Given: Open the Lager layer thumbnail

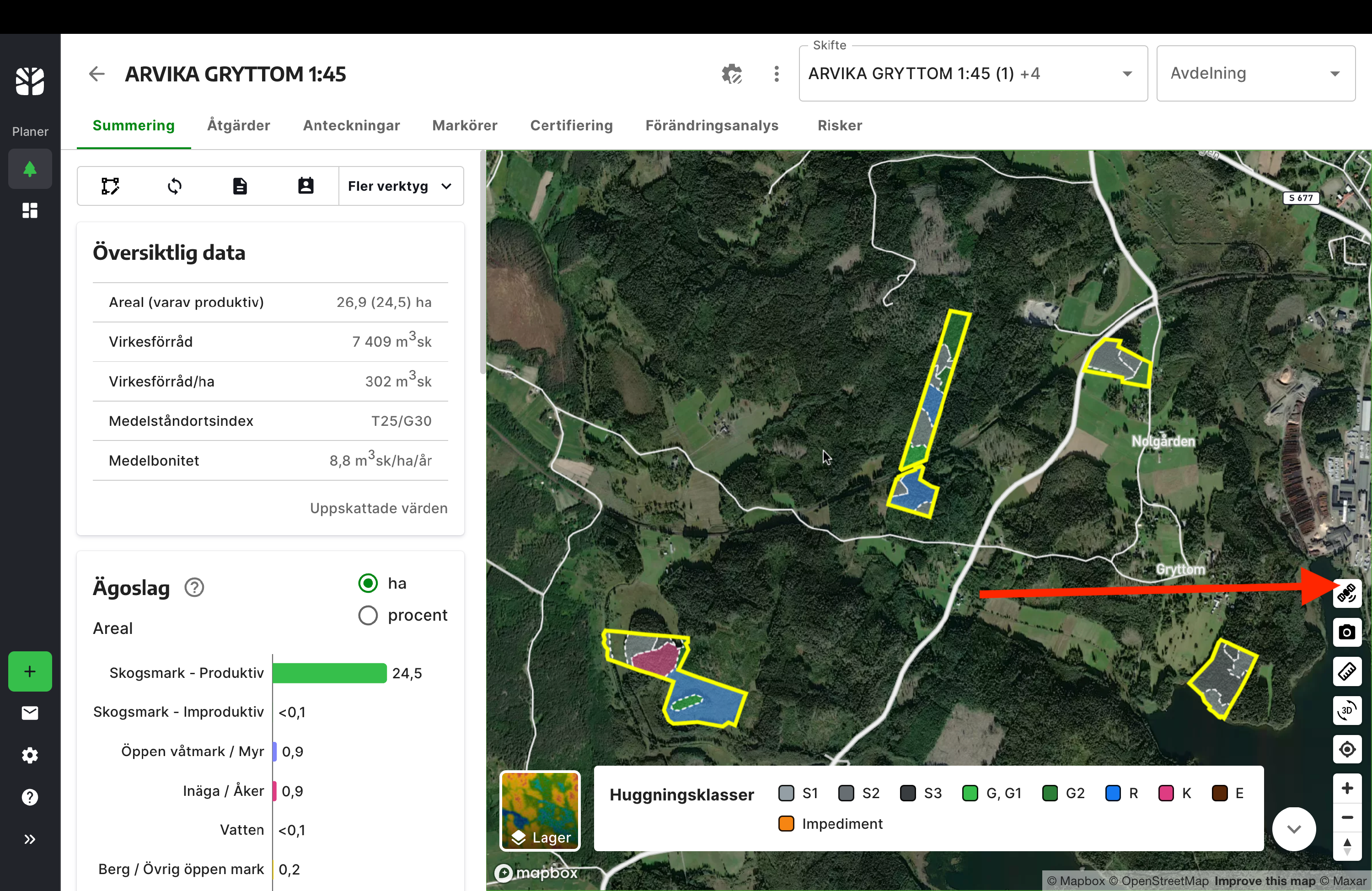Looking at the screenshot, I should pos(540,810).
